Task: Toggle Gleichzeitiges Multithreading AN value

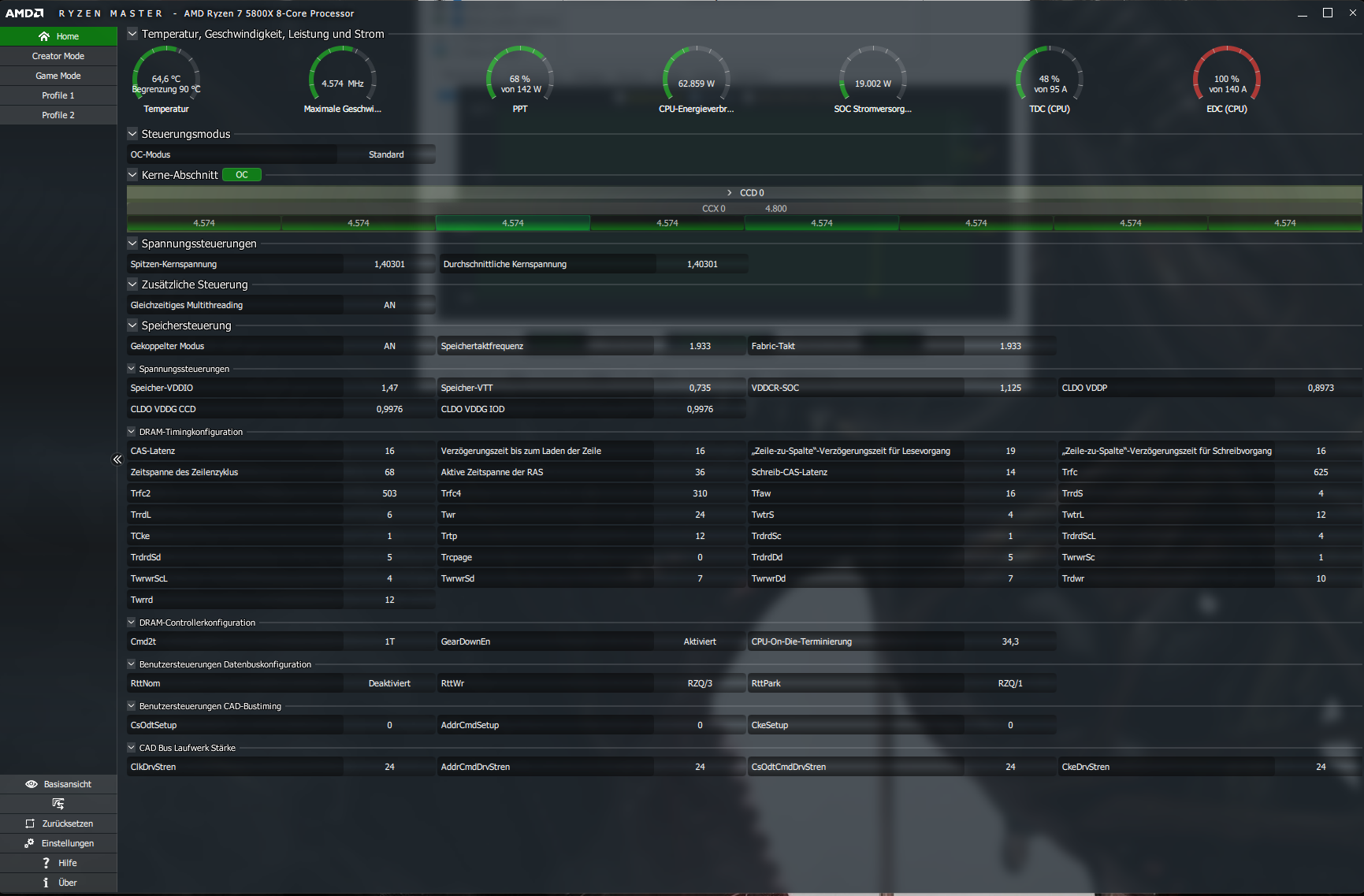Action: click(389, 305)
